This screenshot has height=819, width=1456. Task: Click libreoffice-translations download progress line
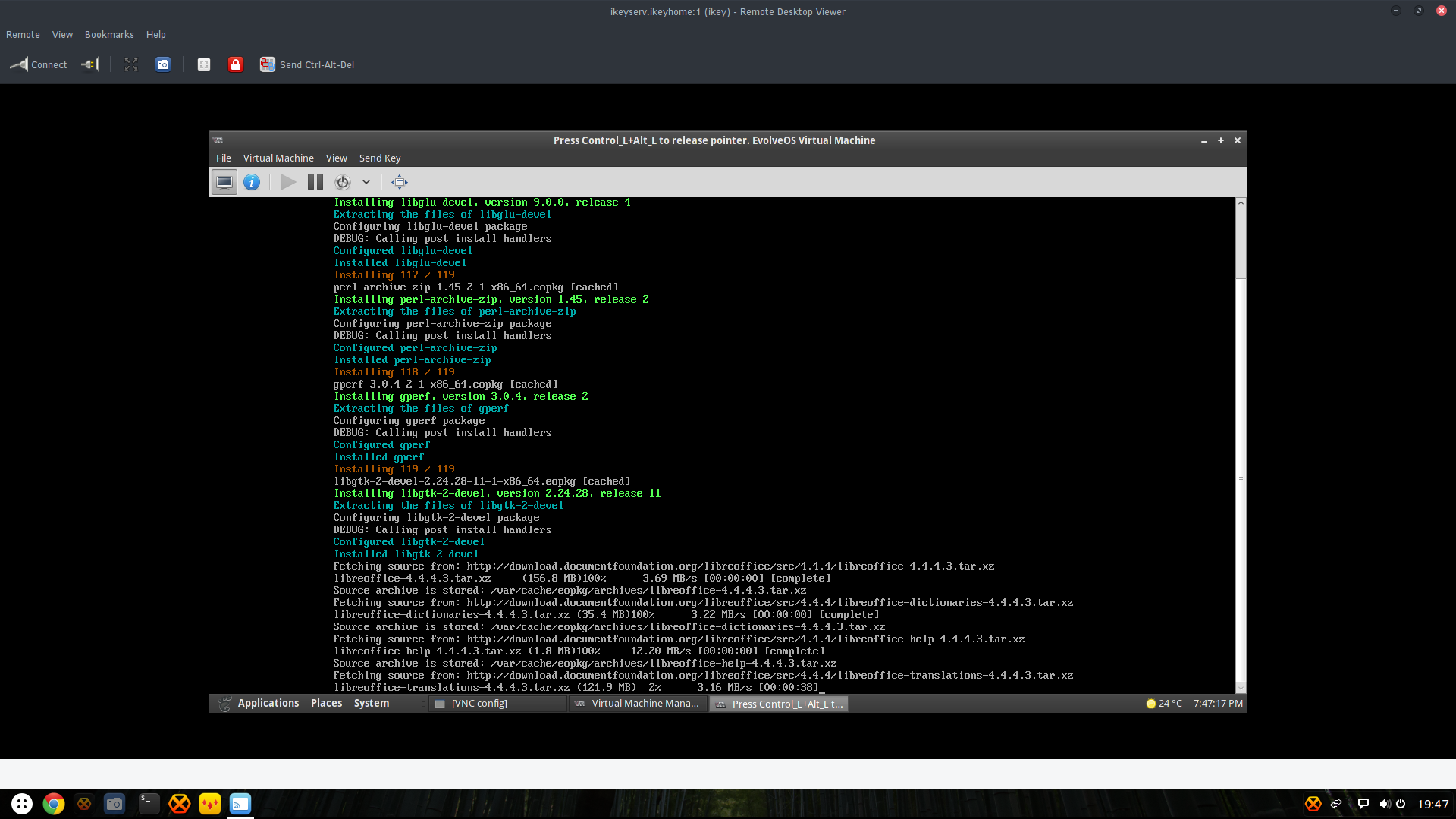point(579,688)
